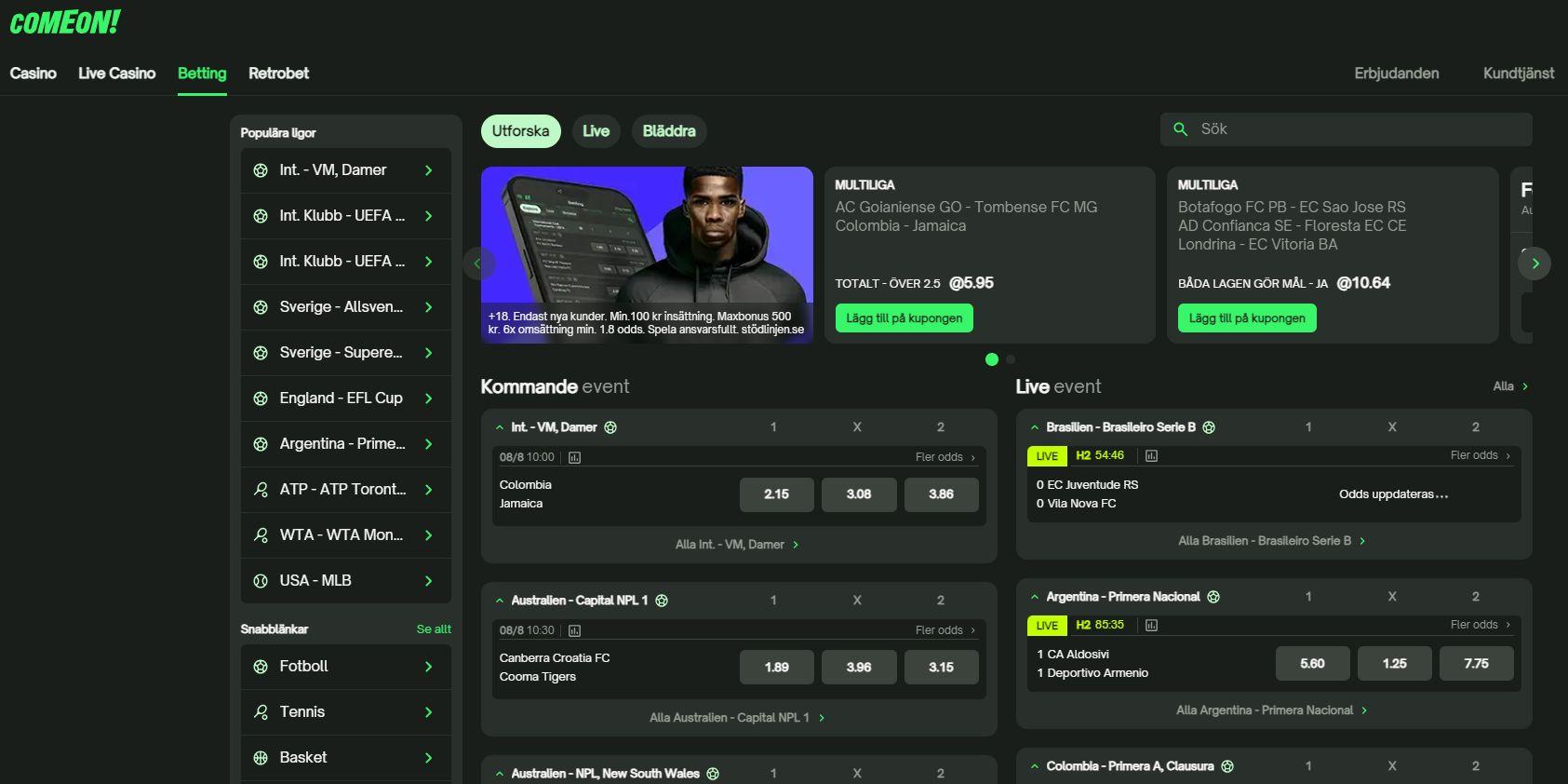Switch to the Live filter pill
The image size is (1568, 784).
pyautogui.click(x=596, y=131)
